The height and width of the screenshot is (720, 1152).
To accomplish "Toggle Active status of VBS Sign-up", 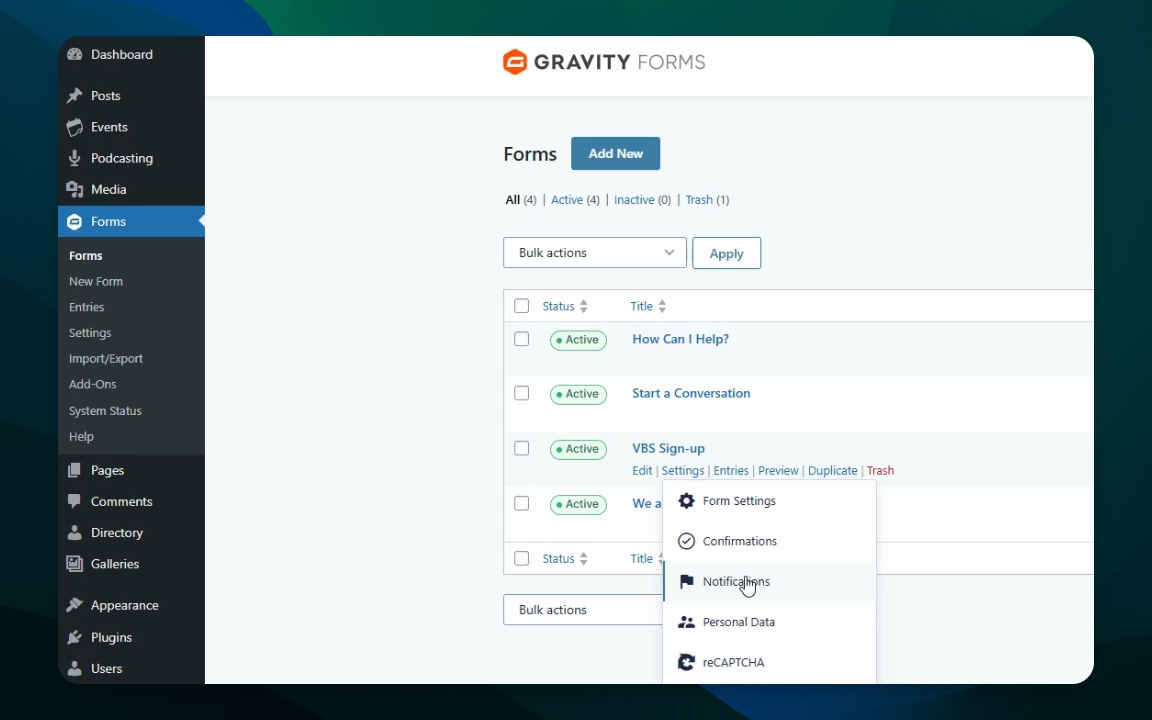I will point(578,450).
